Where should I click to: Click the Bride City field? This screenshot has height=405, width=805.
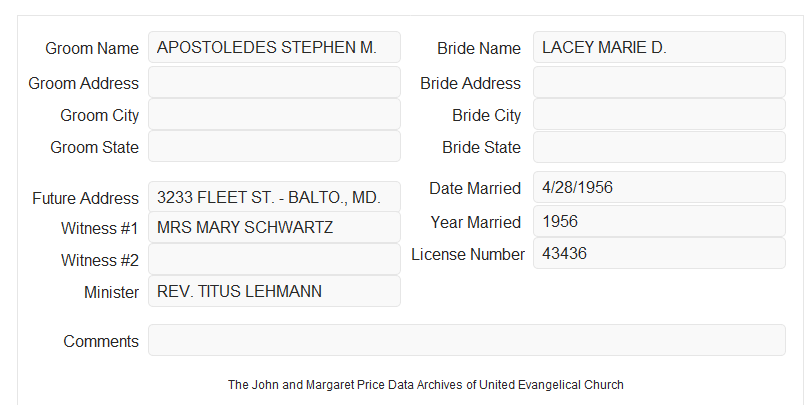click(x=659, y=114)
